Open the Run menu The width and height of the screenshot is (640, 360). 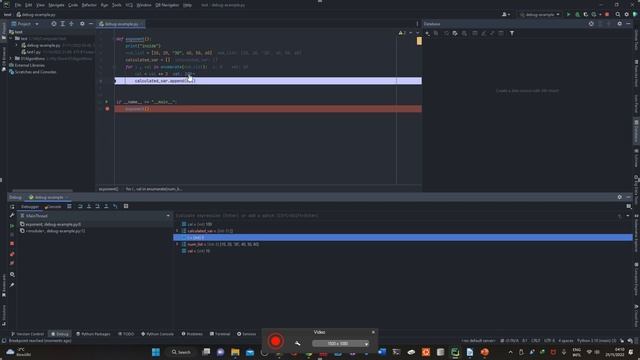click(x=104, y=5)
